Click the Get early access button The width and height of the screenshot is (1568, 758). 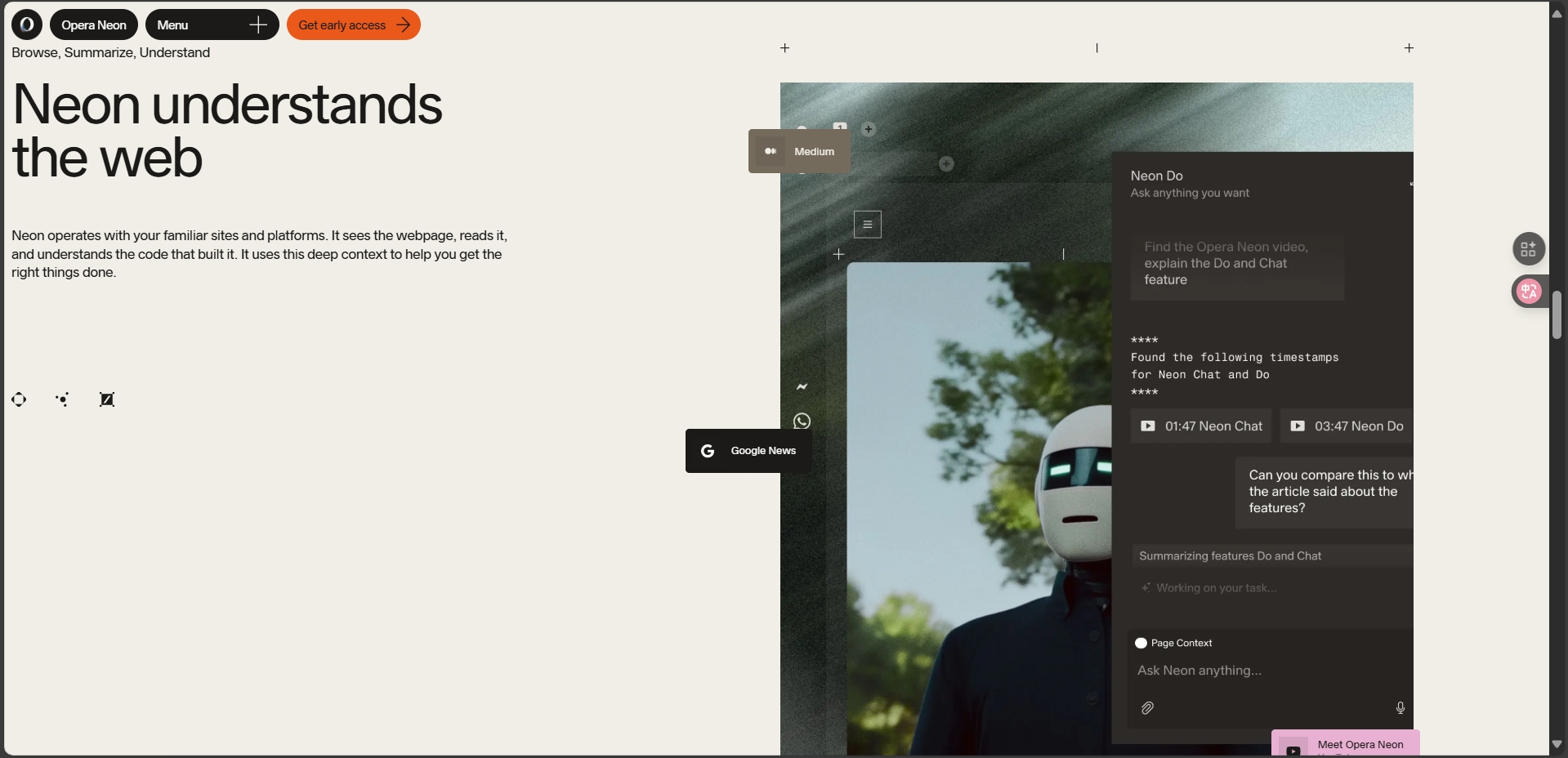pyautogui.click(x=354, y=25)
